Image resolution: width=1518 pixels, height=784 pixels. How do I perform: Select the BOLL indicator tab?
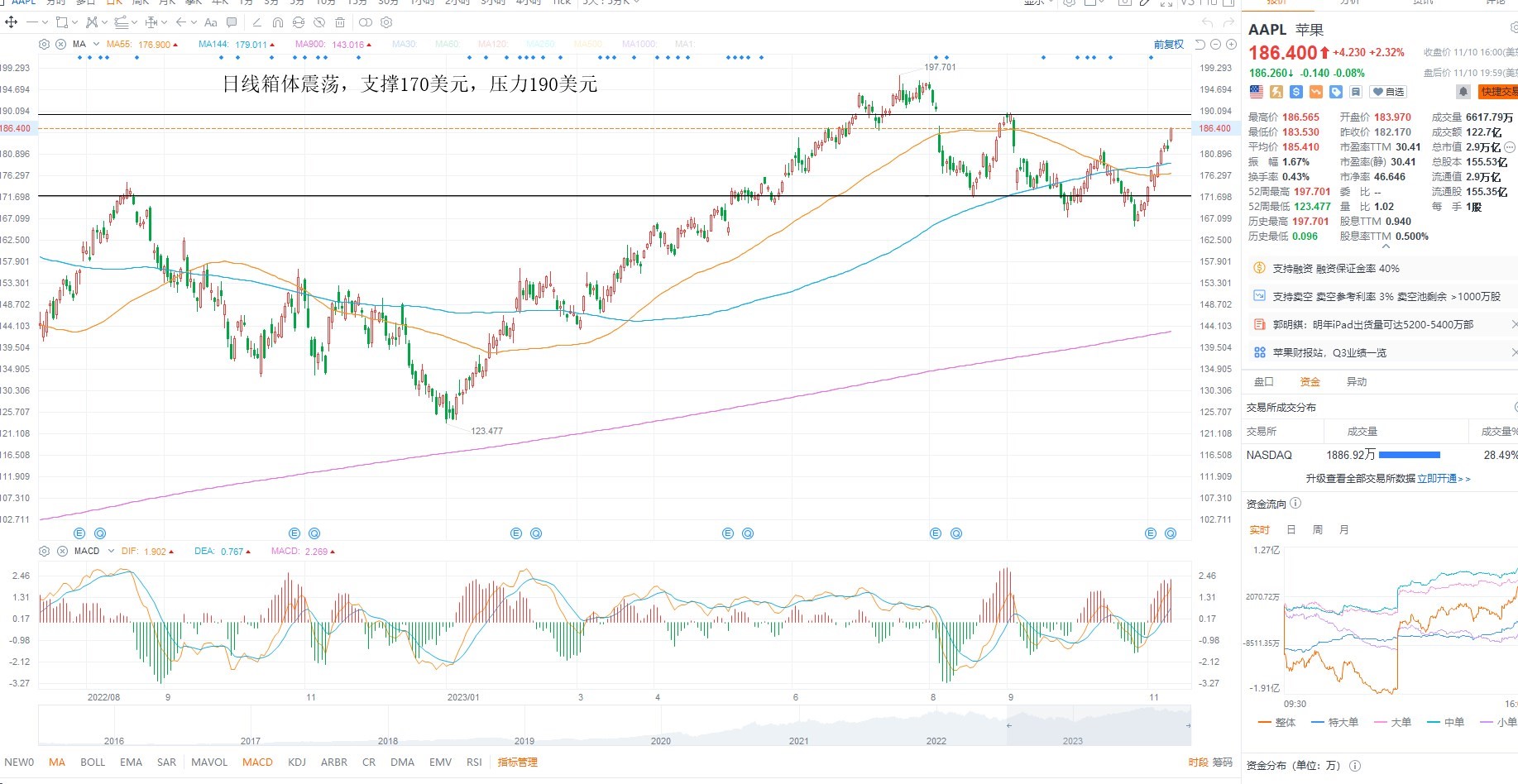[x=93, y=762]
